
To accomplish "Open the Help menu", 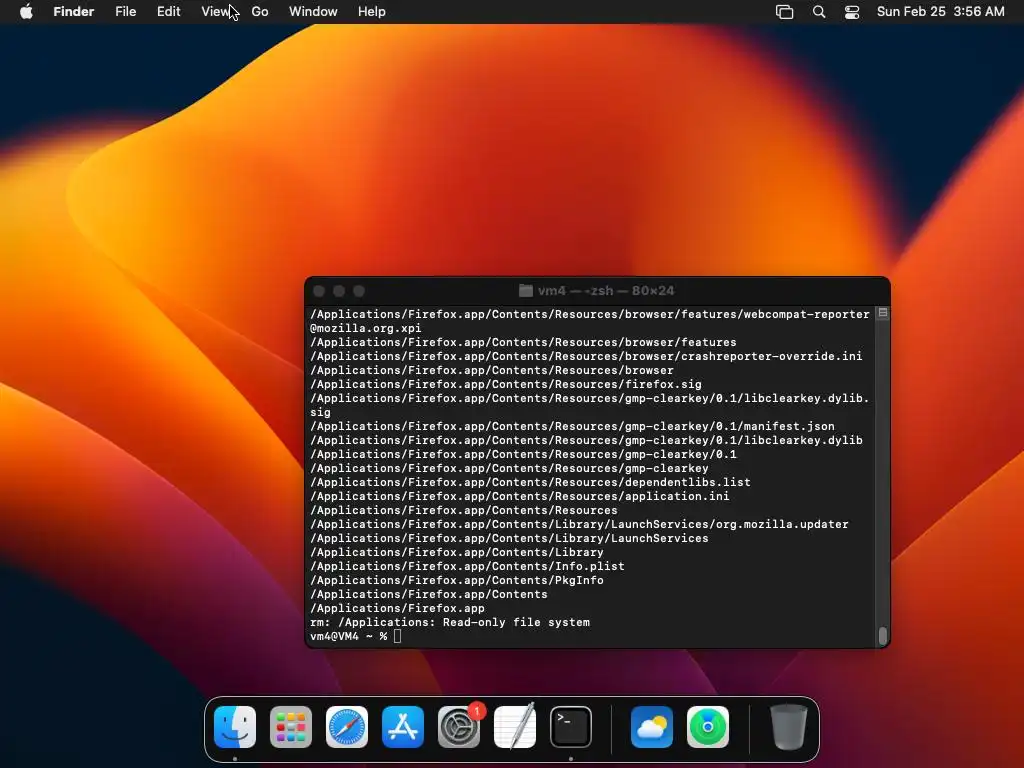I will pos(372,11).
